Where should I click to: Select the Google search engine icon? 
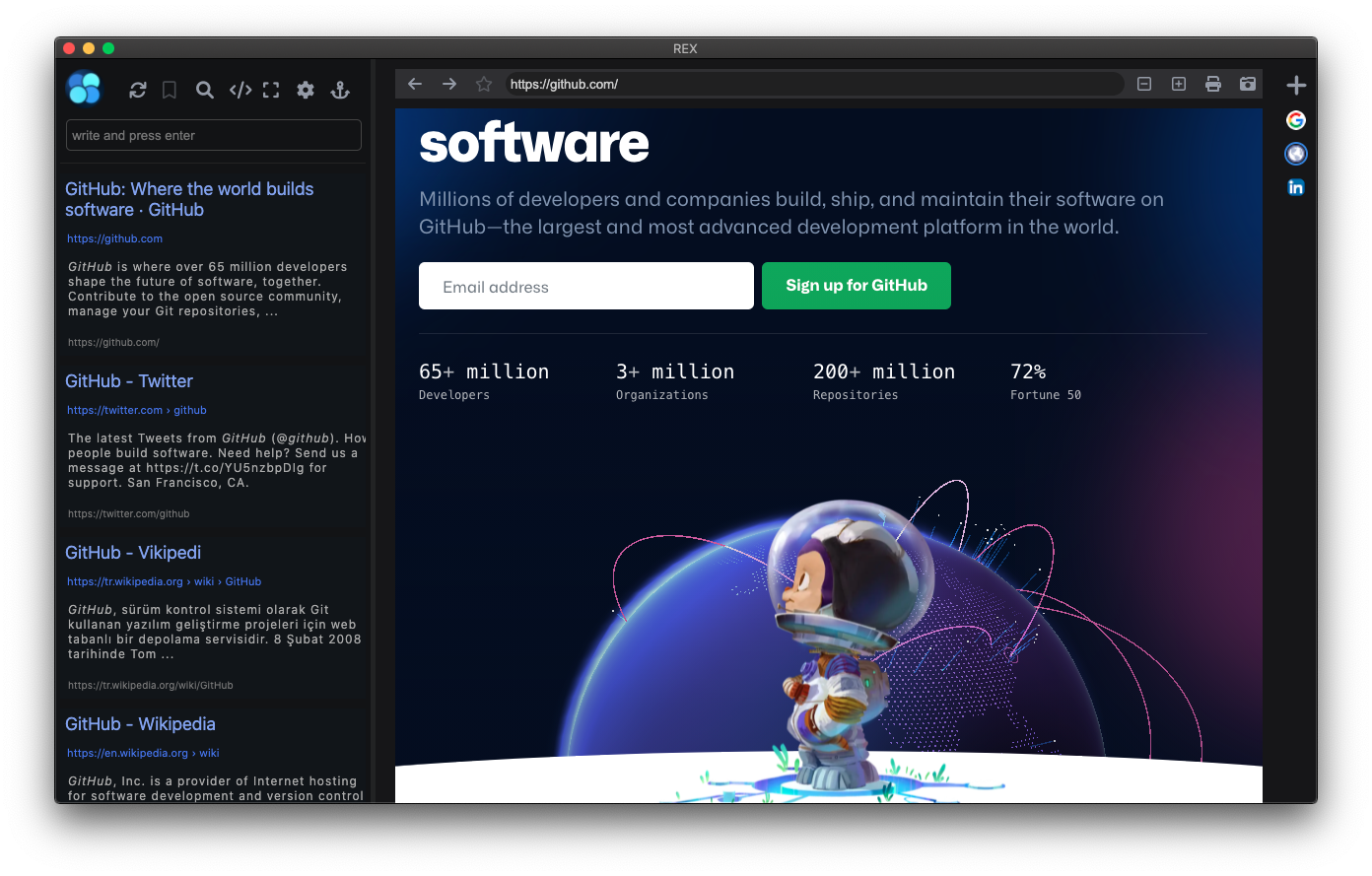tap(1296, 120)
